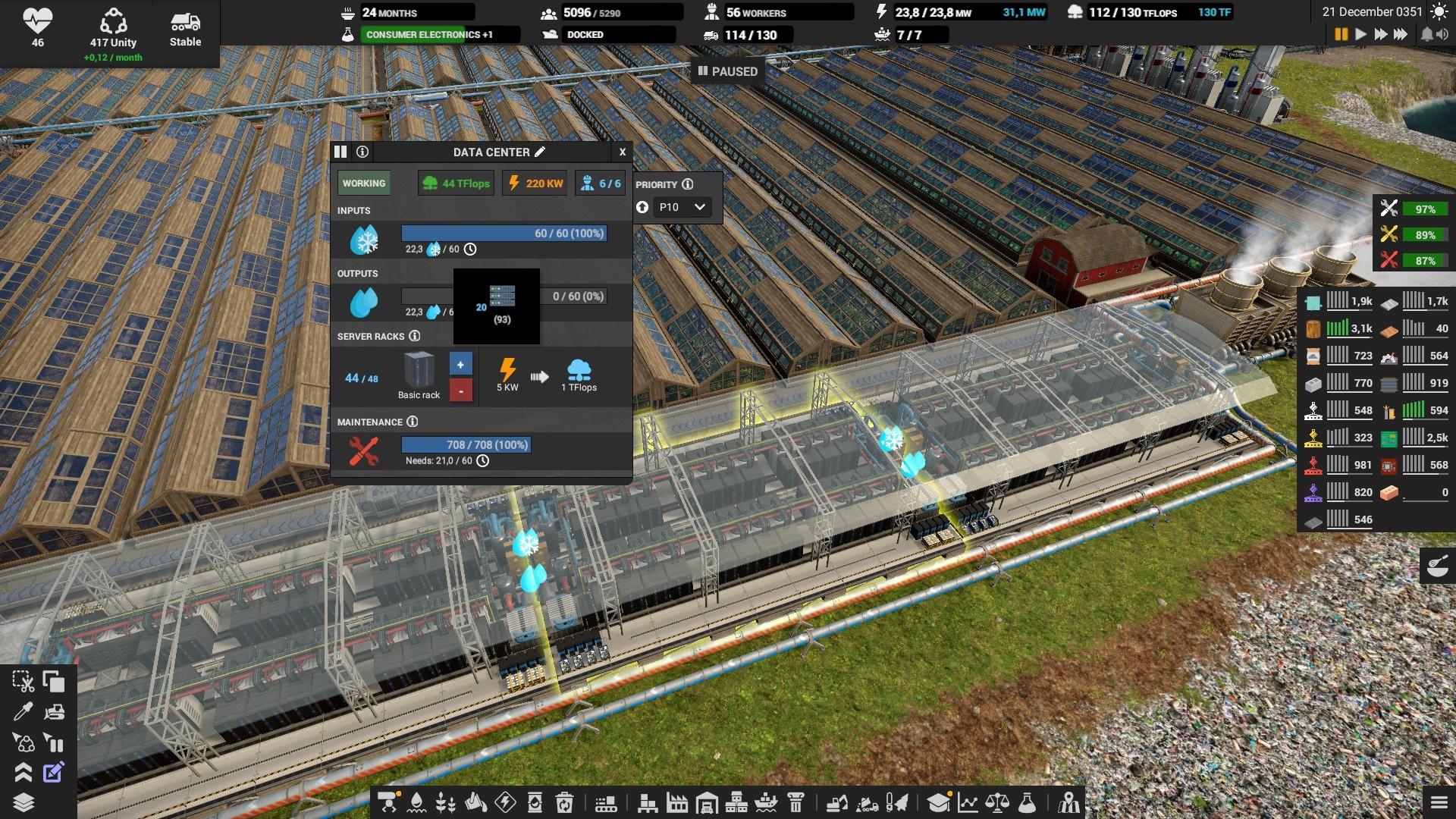Open the statistics graph icon

968,802
